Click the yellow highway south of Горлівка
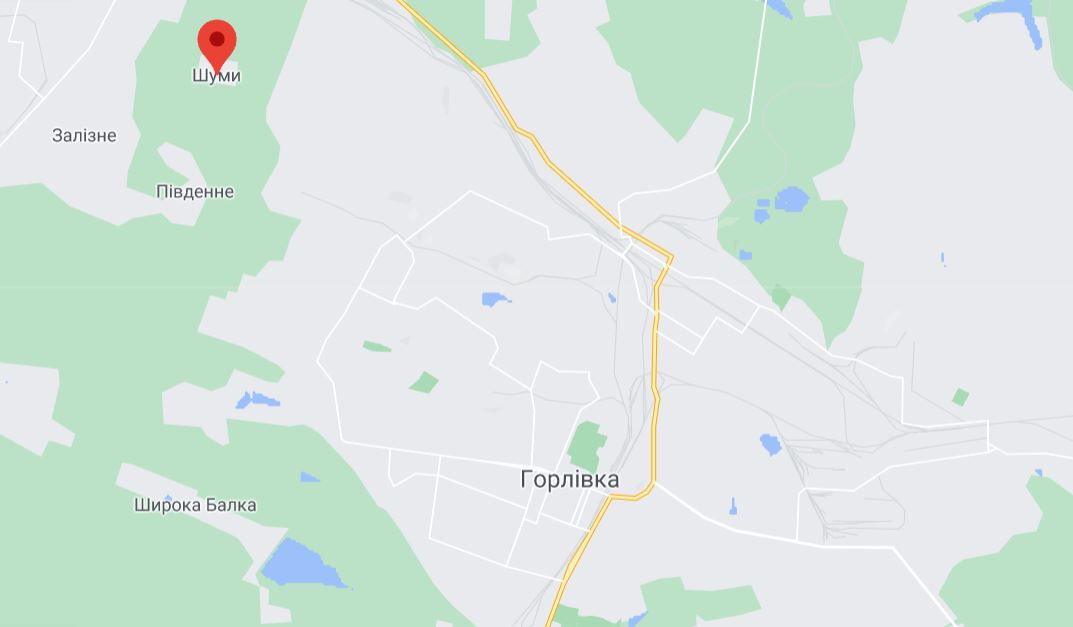The height and width of the screenshot is (627, 1073). pyautogui.click(x=580, y=548)
